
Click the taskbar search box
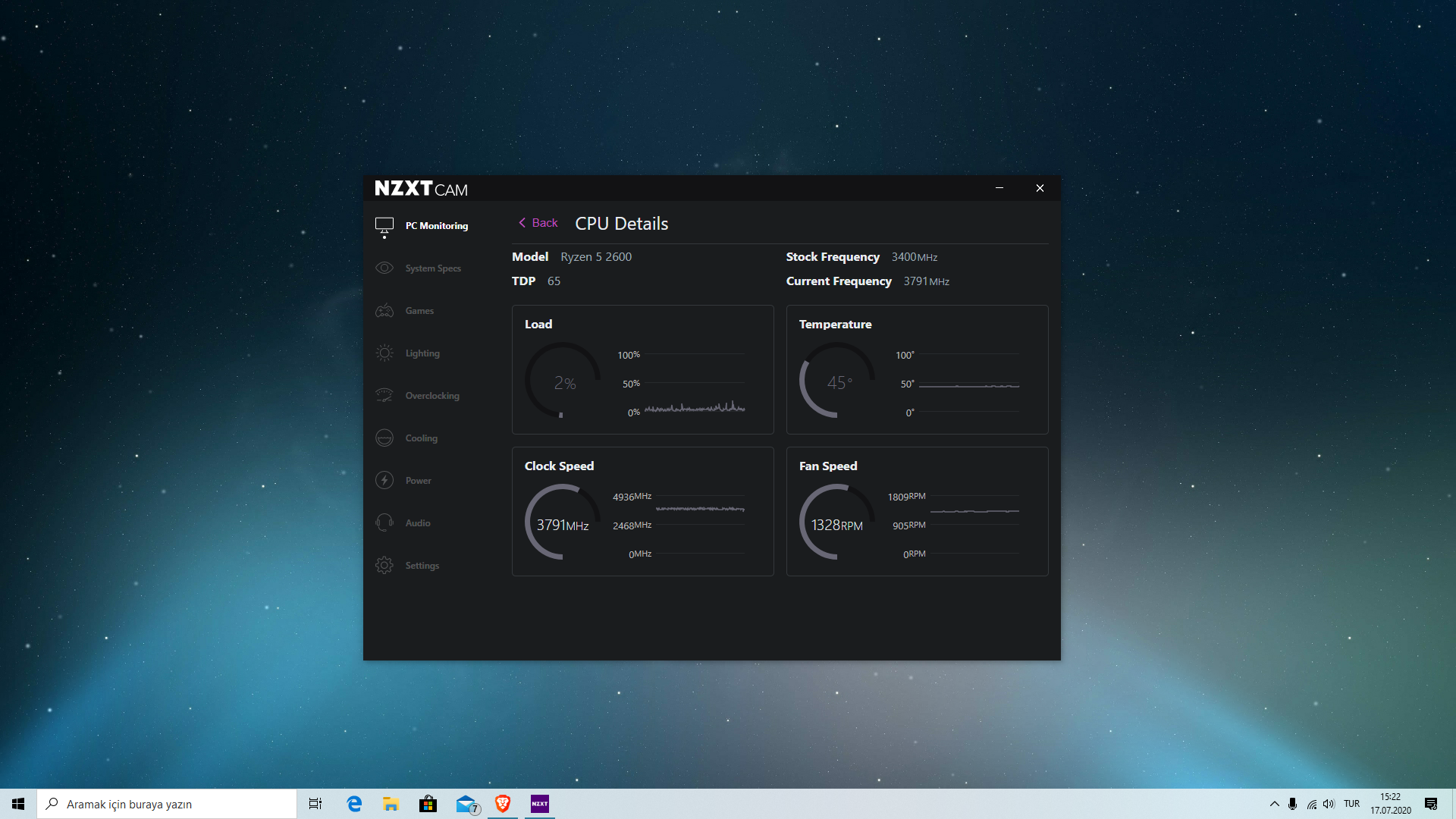(167, 804)
